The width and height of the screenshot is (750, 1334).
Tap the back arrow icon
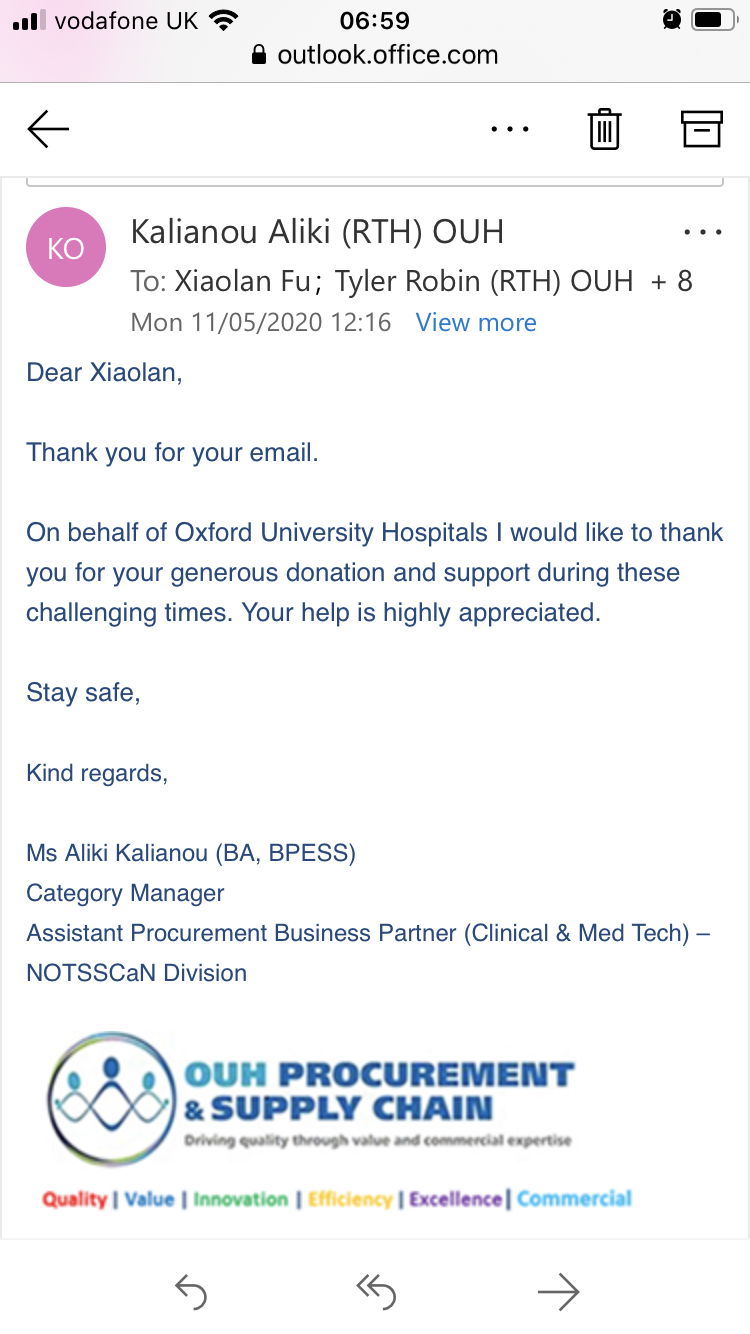[x=48, y=129]
